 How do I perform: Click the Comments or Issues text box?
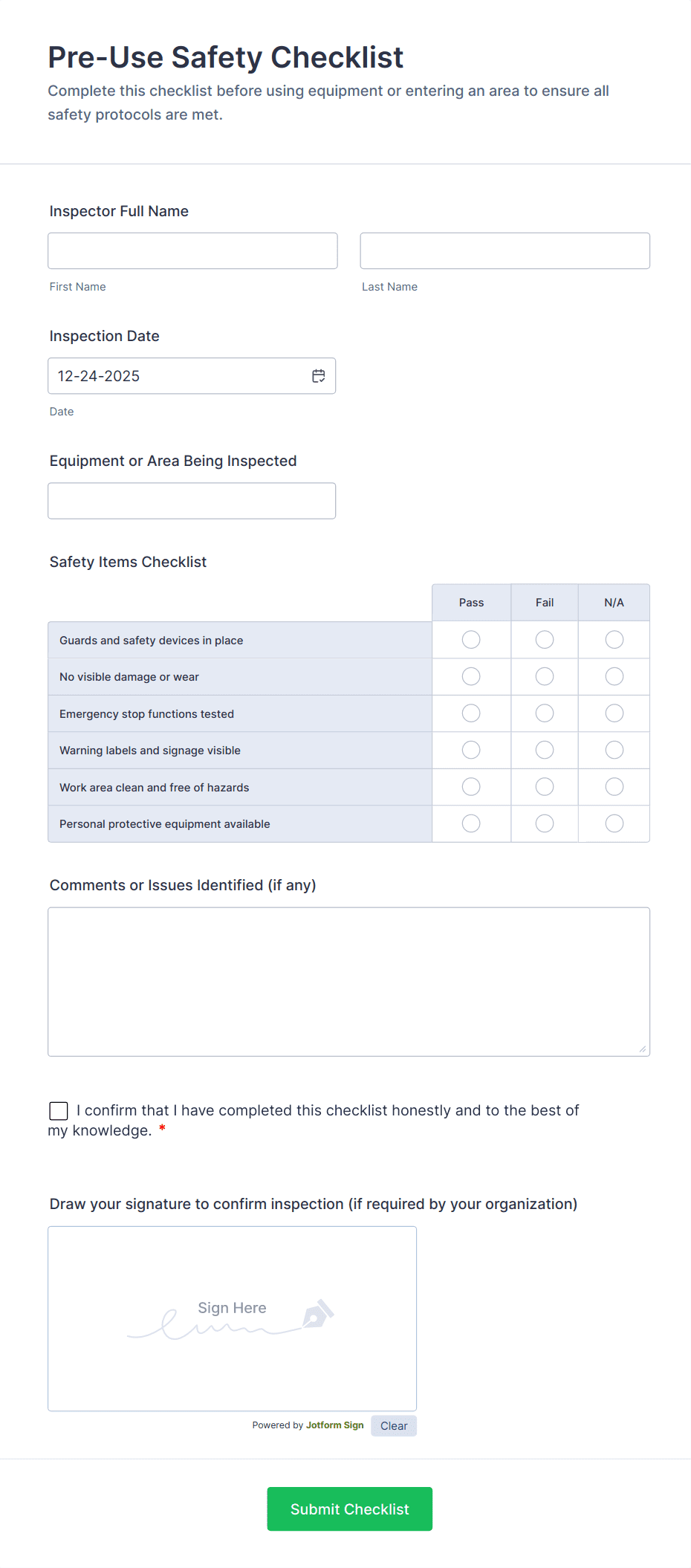coord(348,981)
